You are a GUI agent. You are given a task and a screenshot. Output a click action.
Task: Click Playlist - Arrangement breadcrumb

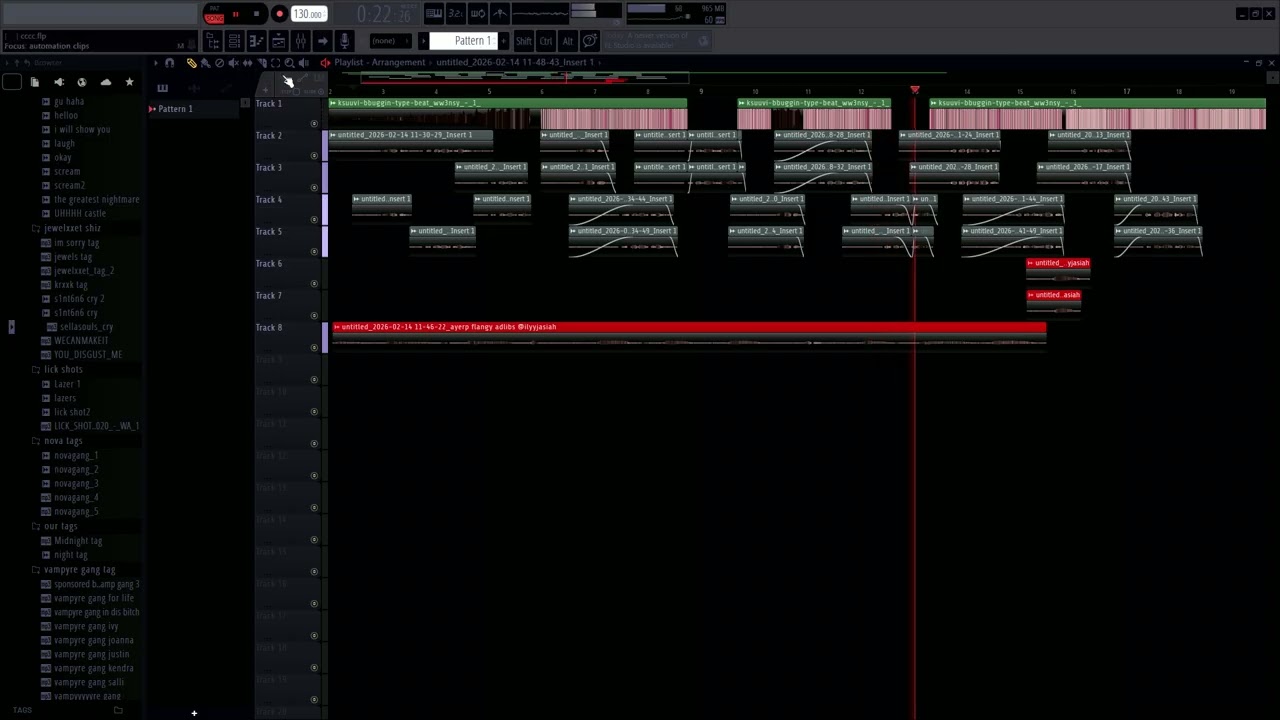[x=380, y=62]
